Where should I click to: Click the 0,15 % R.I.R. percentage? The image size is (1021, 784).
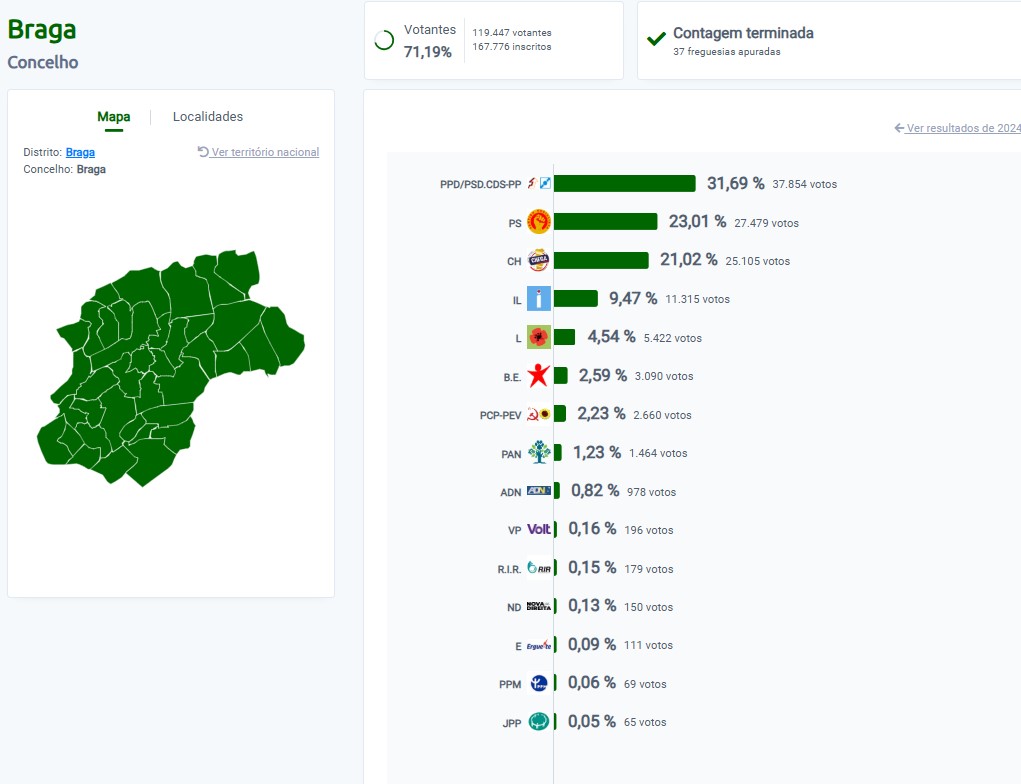pos(592,567)
